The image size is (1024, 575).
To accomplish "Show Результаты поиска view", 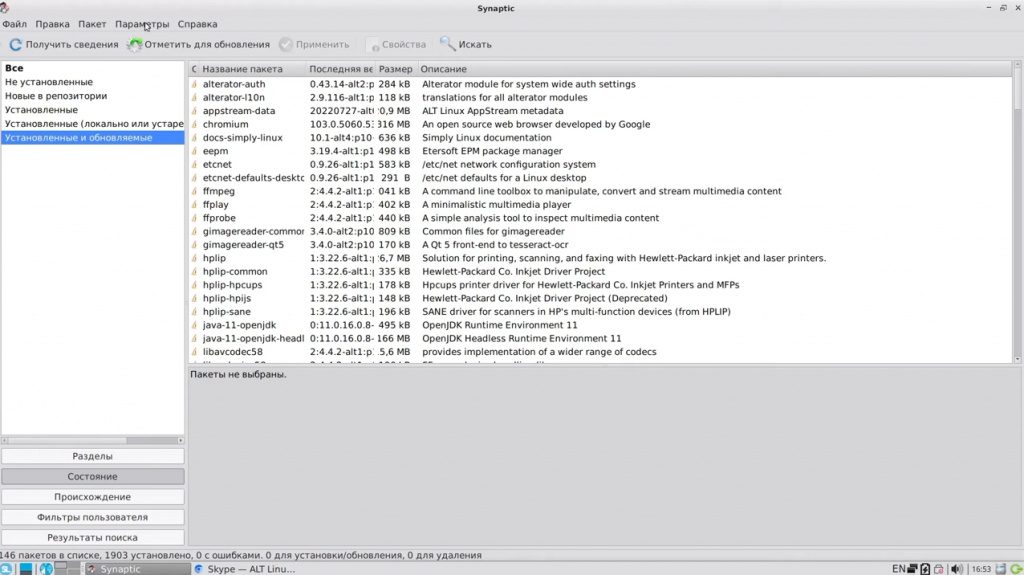I will click(x=92, y=537).
